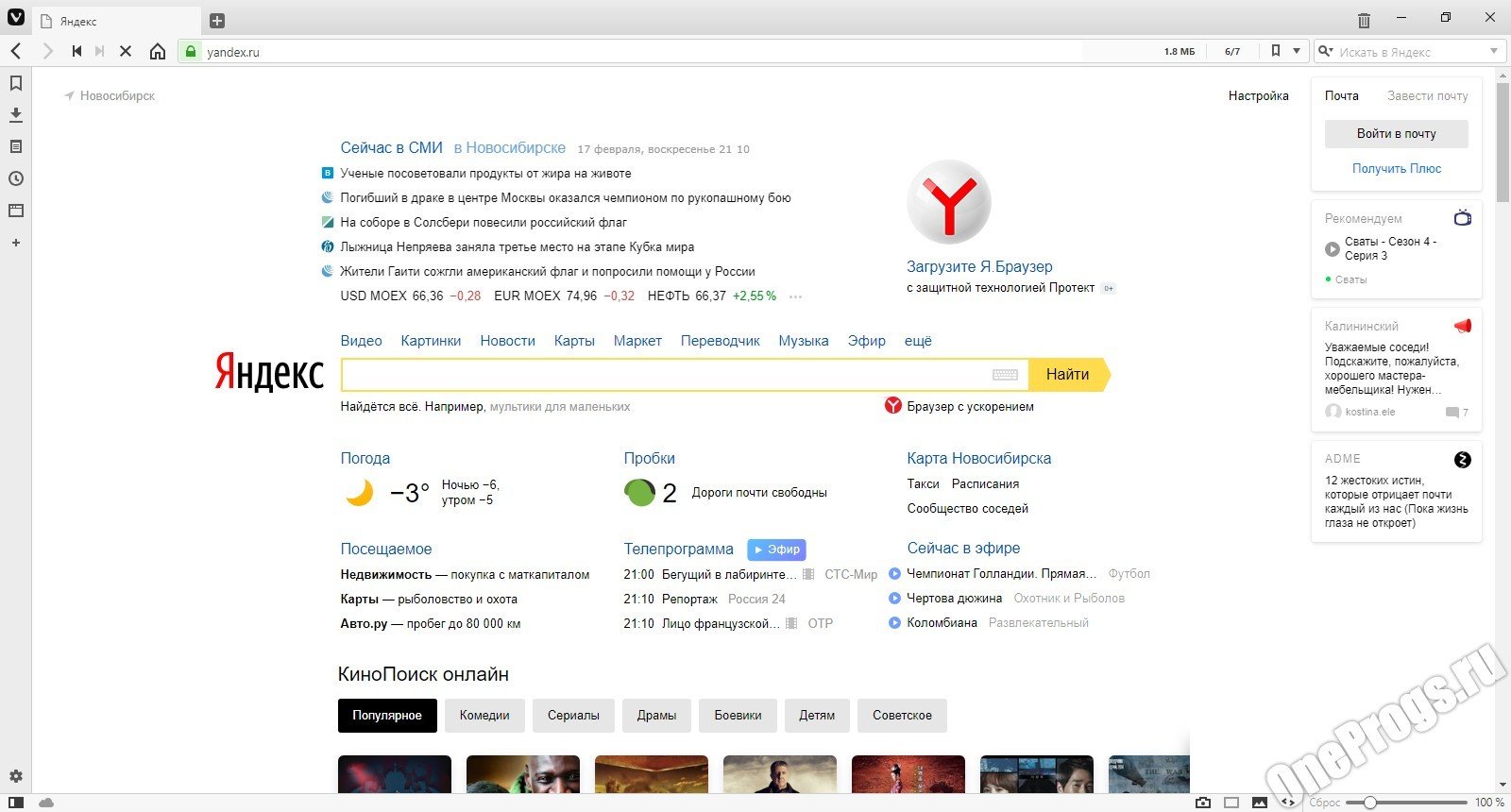Screen dimensions: 1511x812
Task: Open the Картинки service link
Action: [x=431, y=341]
